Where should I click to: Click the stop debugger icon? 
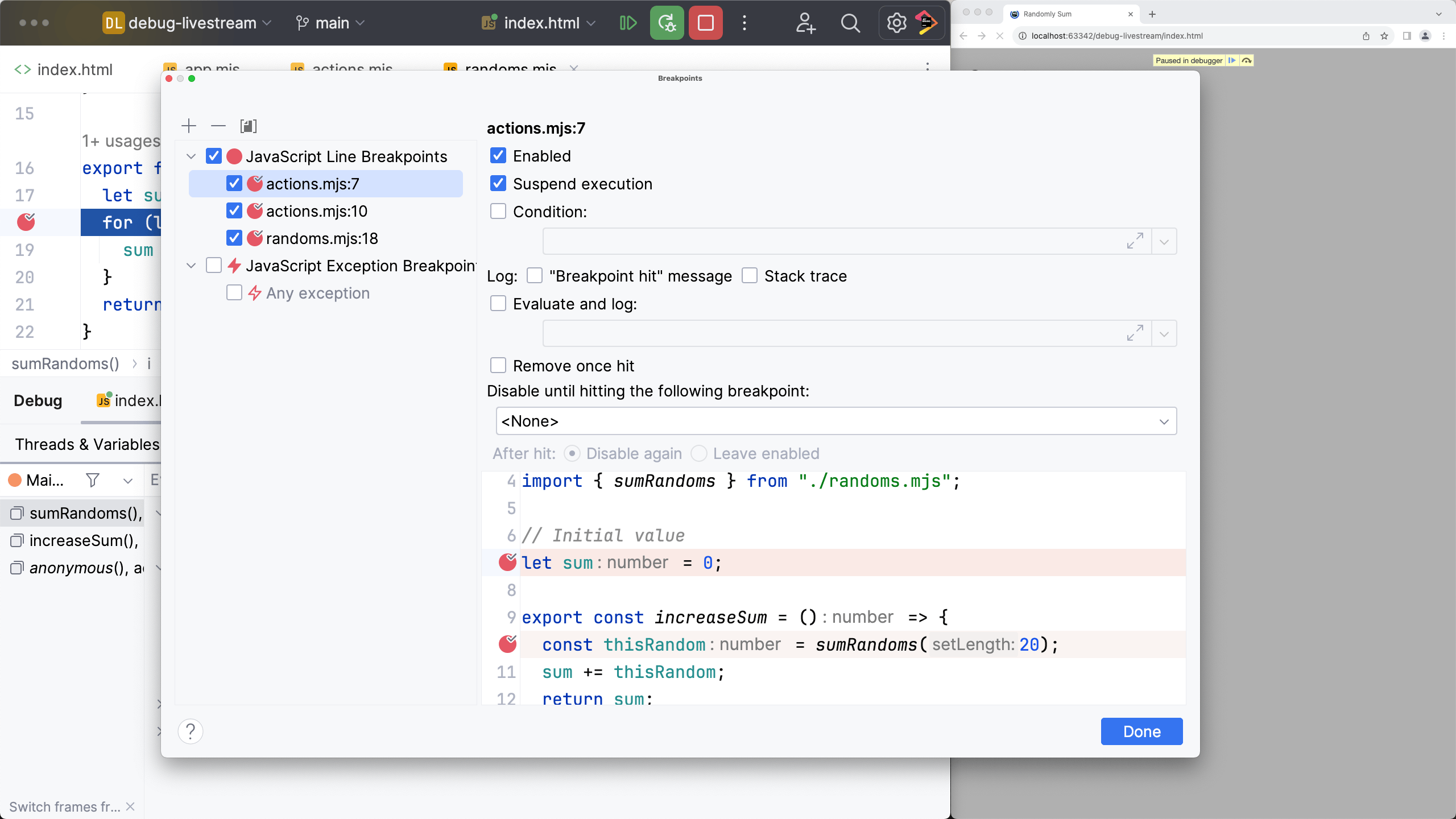(x=706, y=23)
